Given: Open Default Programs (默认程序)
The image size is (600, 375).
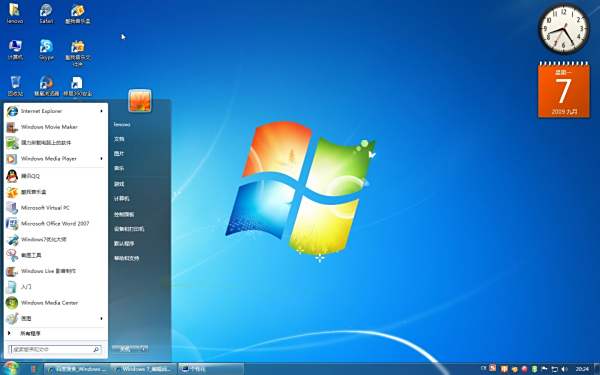Looking at the screenshot, I should pos(124,243).
